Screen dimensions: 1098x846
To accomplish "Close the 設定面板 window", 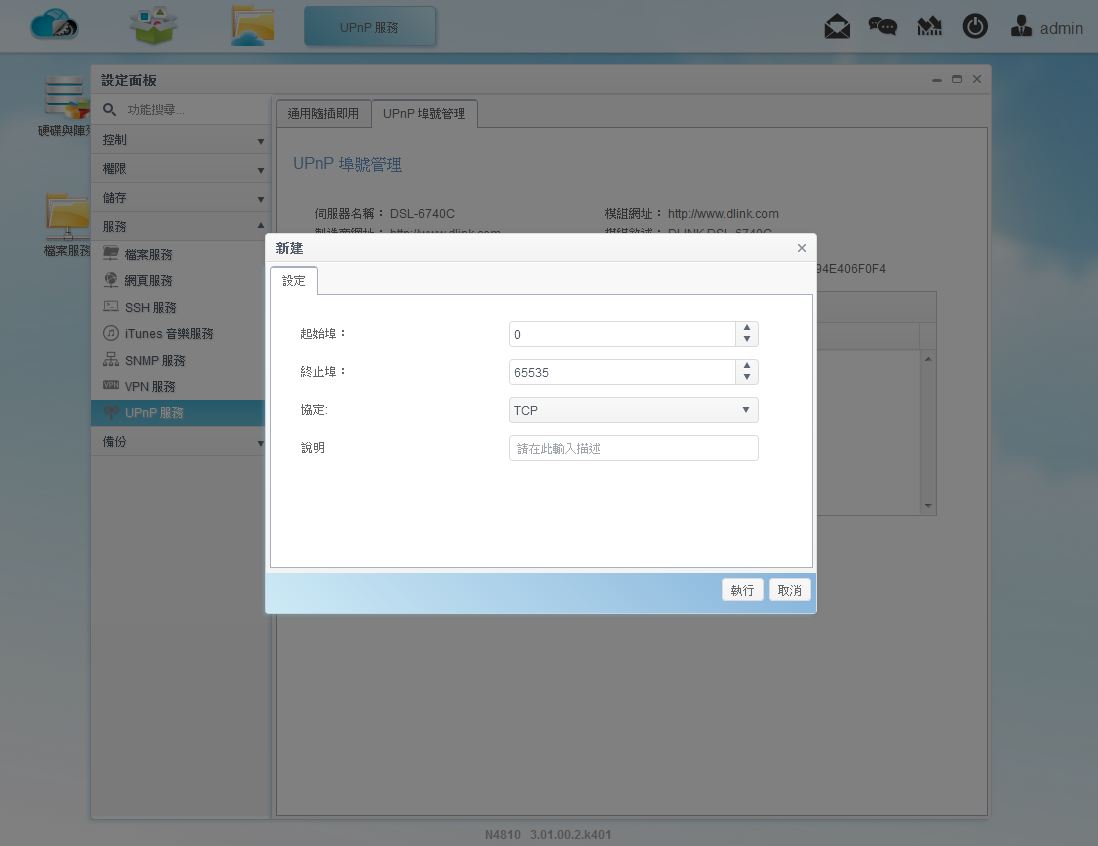I will point(977,79).
